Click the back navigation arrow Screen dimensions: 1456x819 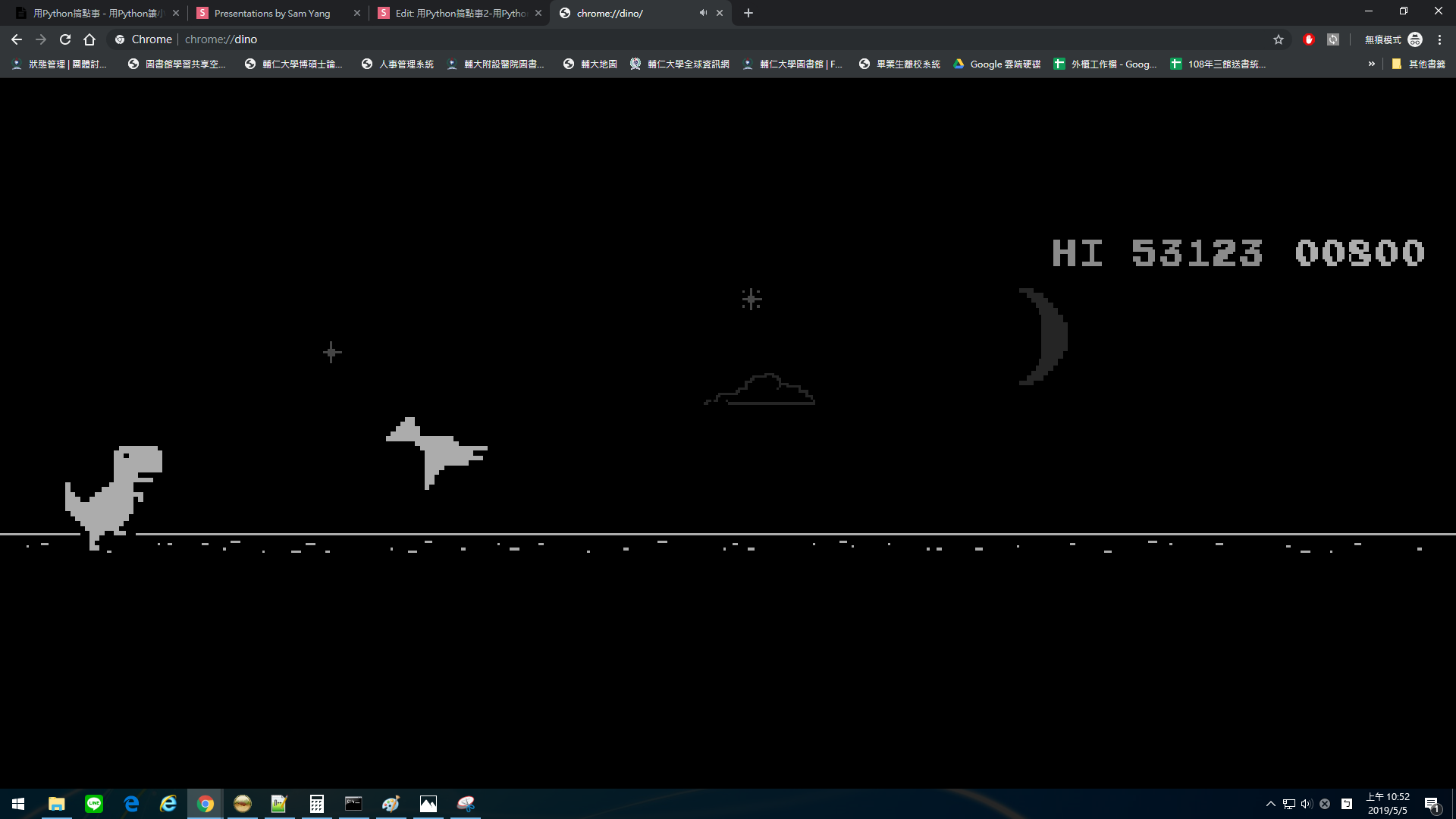(x=17, y=39)
